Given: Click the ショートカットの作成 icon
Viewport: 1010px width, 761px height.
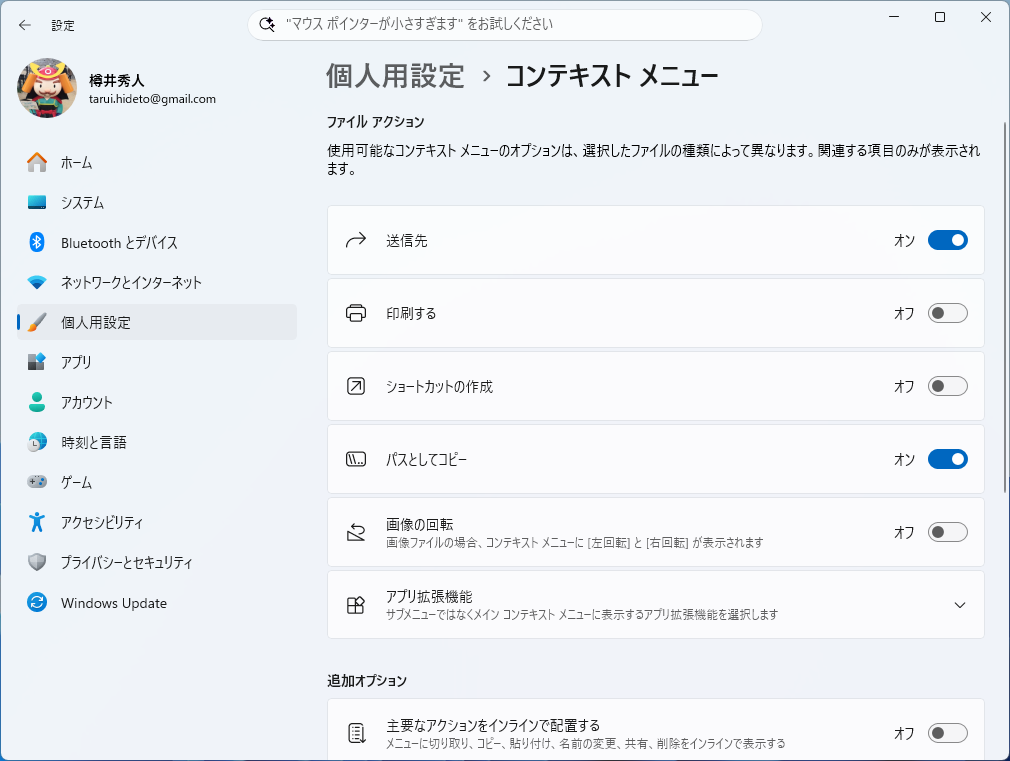Looking at the screenshot, I should coord(356,386).
